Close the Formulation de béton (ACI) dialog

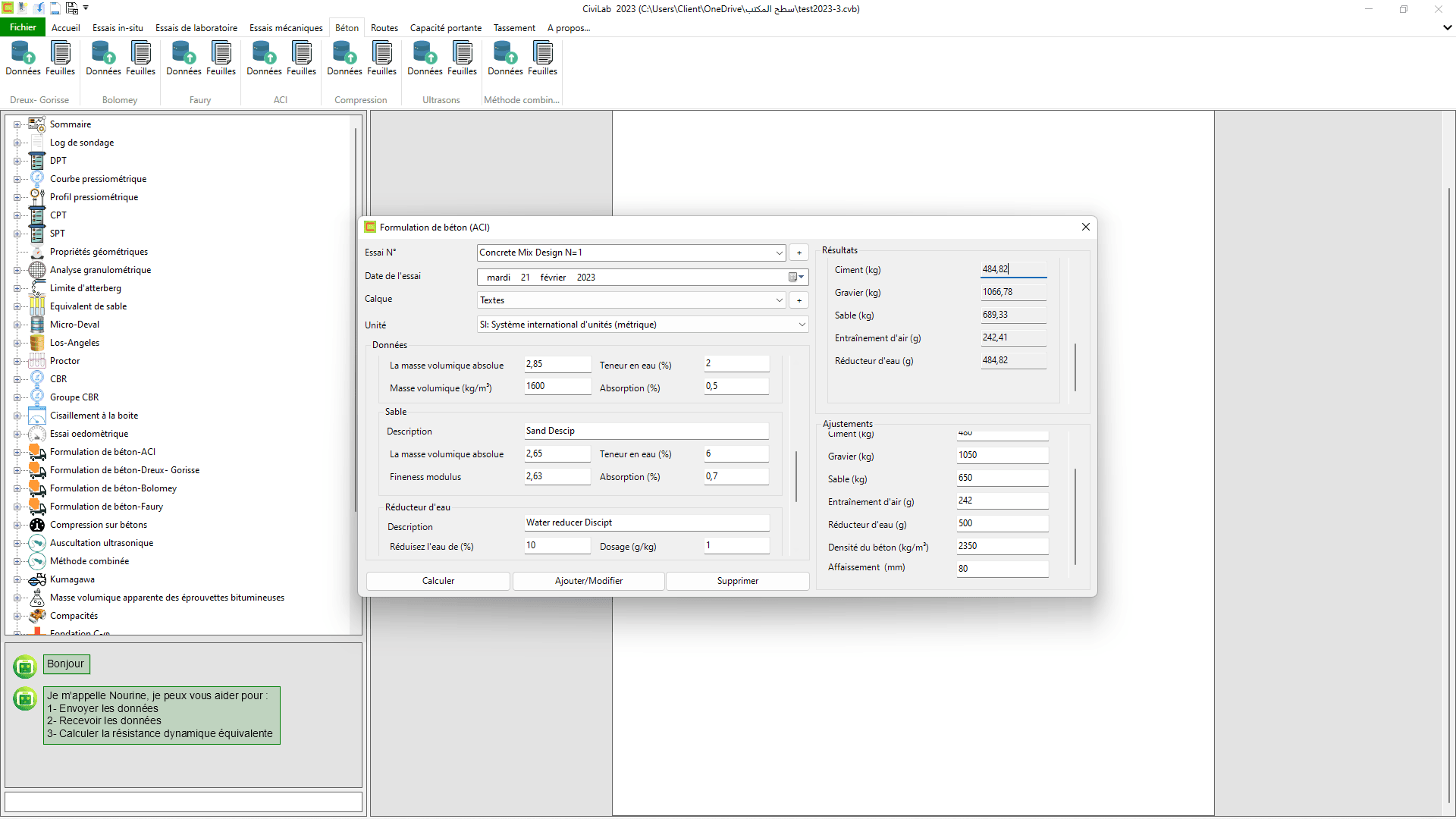(1086, 227)
